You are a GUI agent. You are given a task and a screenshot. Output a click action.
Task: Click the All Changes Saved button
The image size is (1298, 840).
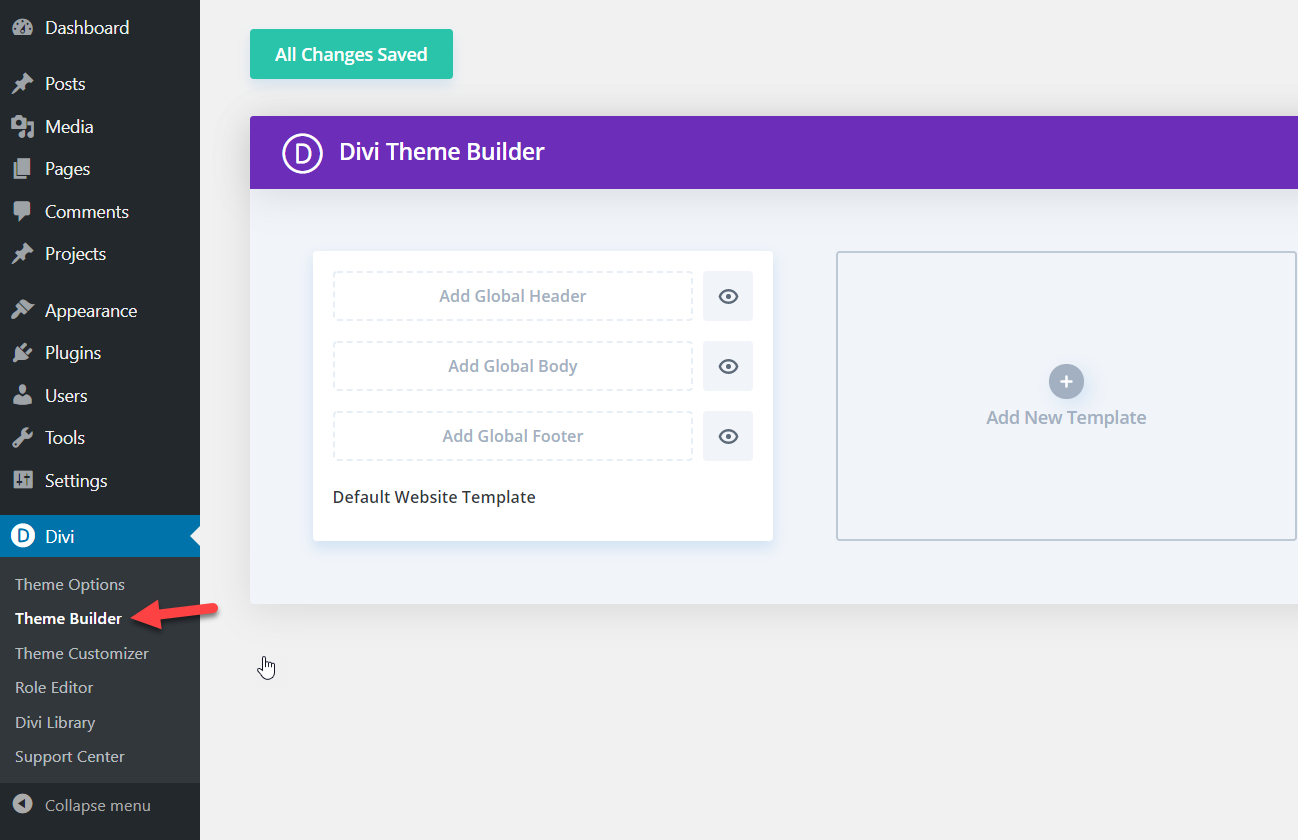click(x=351, y=54)
